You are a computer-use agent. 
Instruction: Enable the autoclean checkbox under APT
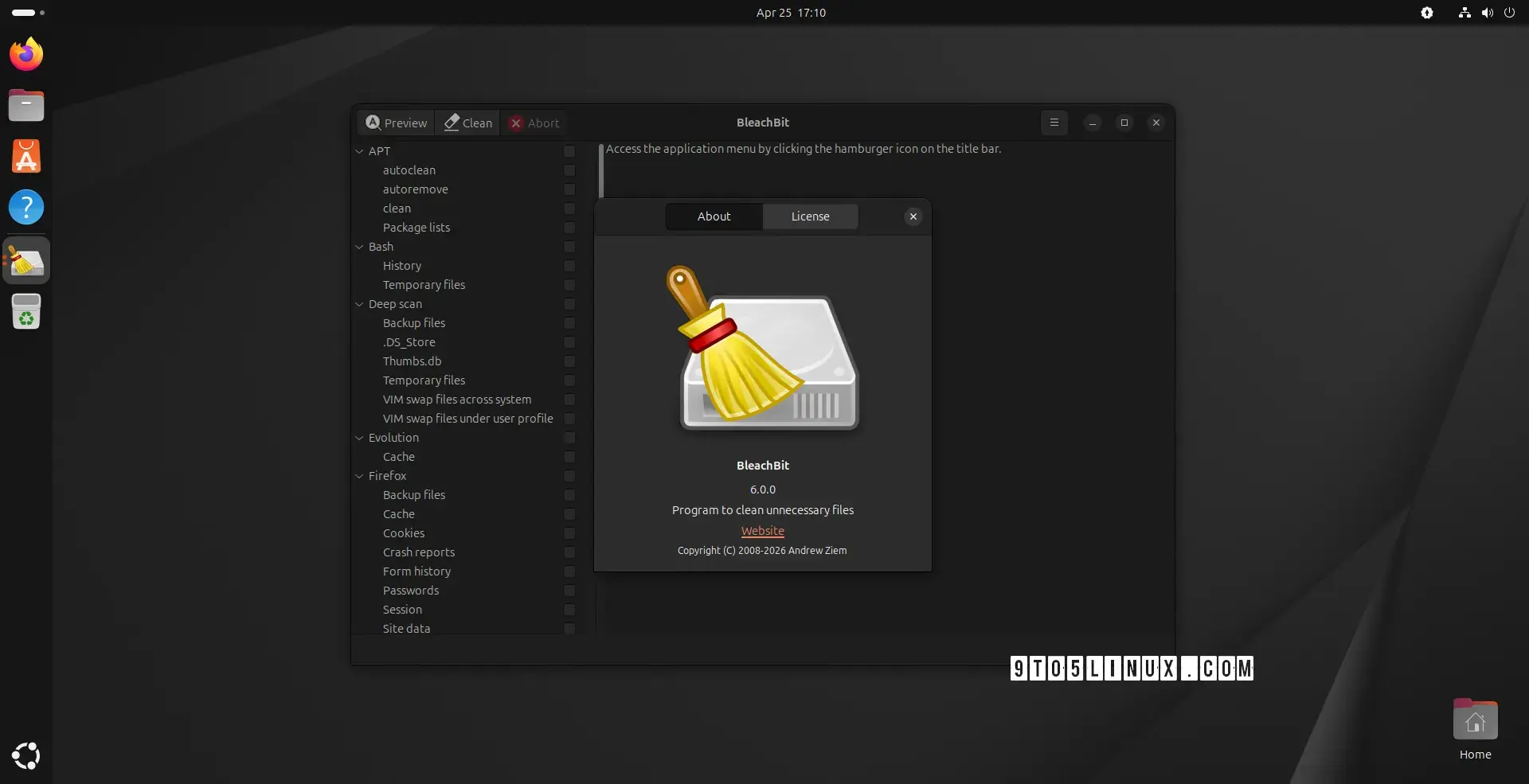click(569, 170)
